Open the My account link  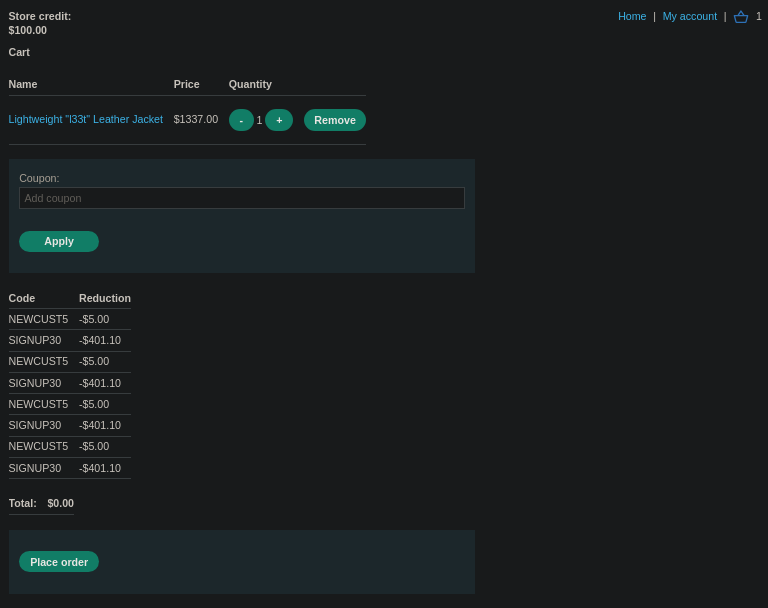coord(690,17)
